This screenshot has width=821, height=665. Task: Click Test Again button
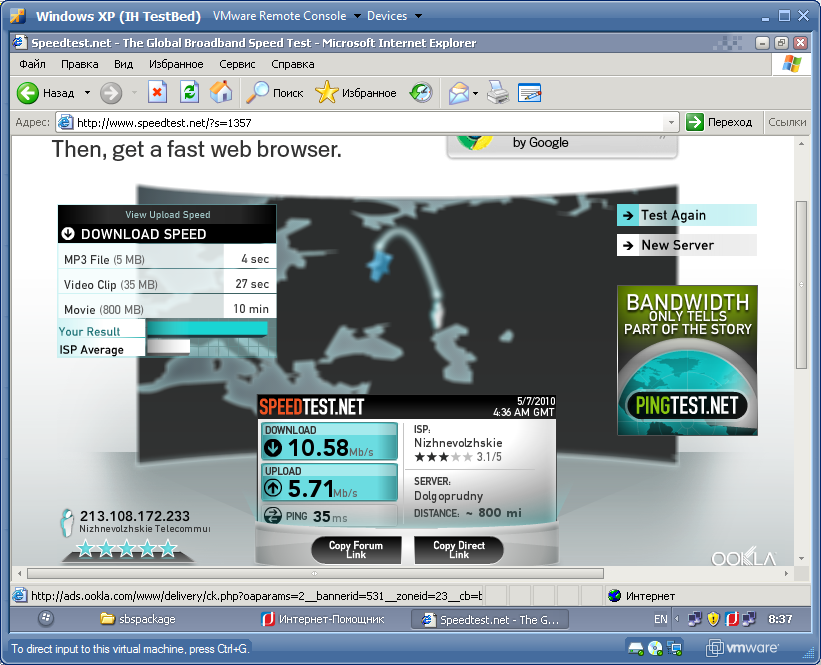tap(687, 215)
